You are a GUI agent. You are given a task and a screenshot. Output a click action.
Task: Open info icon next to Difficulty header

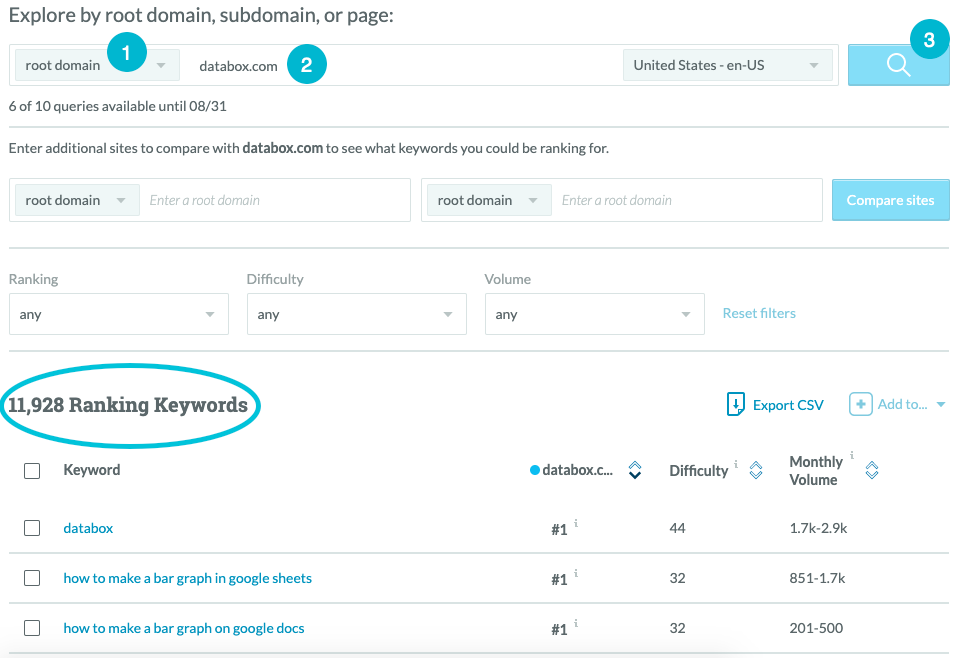736,464
